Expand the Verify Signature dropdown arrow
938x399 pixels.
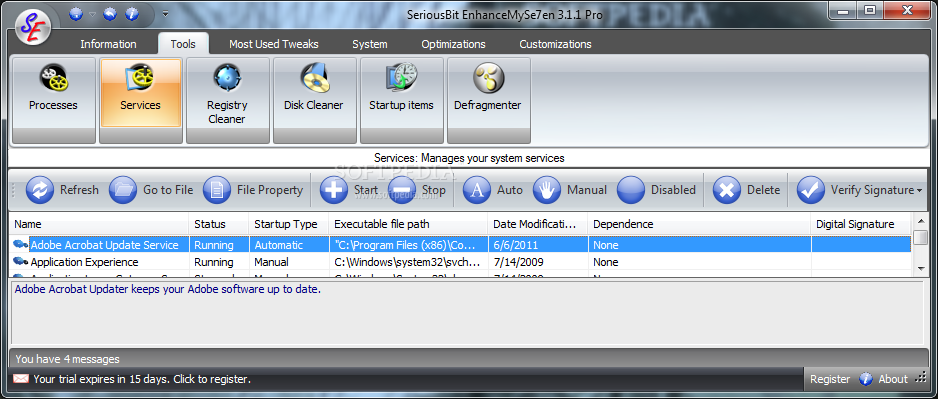click(919, 191)
